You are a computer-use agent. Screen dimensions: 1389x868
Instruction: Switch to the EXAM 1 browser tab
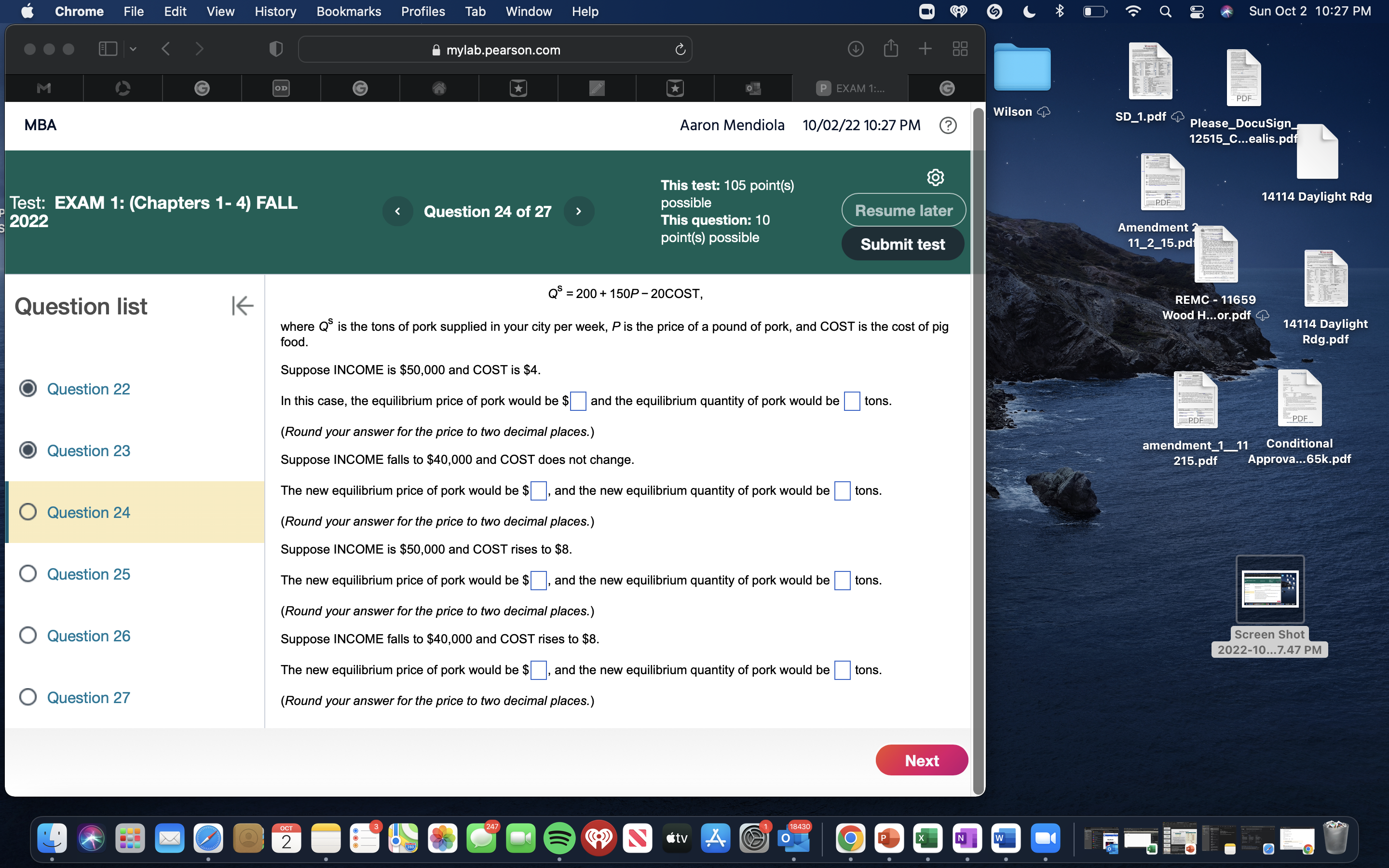(x=850, y=88)
